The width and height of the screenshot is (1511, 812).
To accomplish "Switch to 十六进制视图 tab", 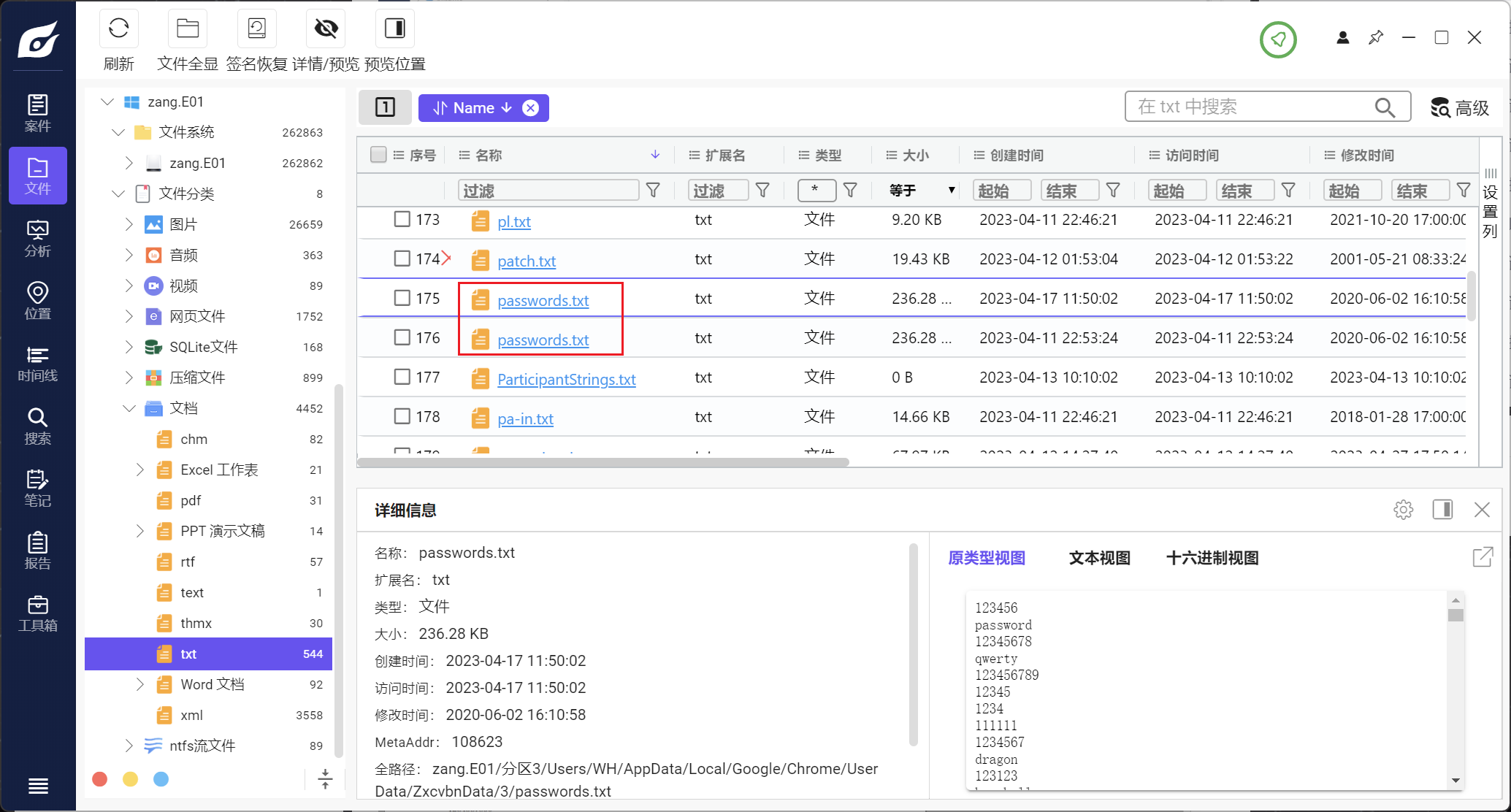I will (x=1212, y=559).
